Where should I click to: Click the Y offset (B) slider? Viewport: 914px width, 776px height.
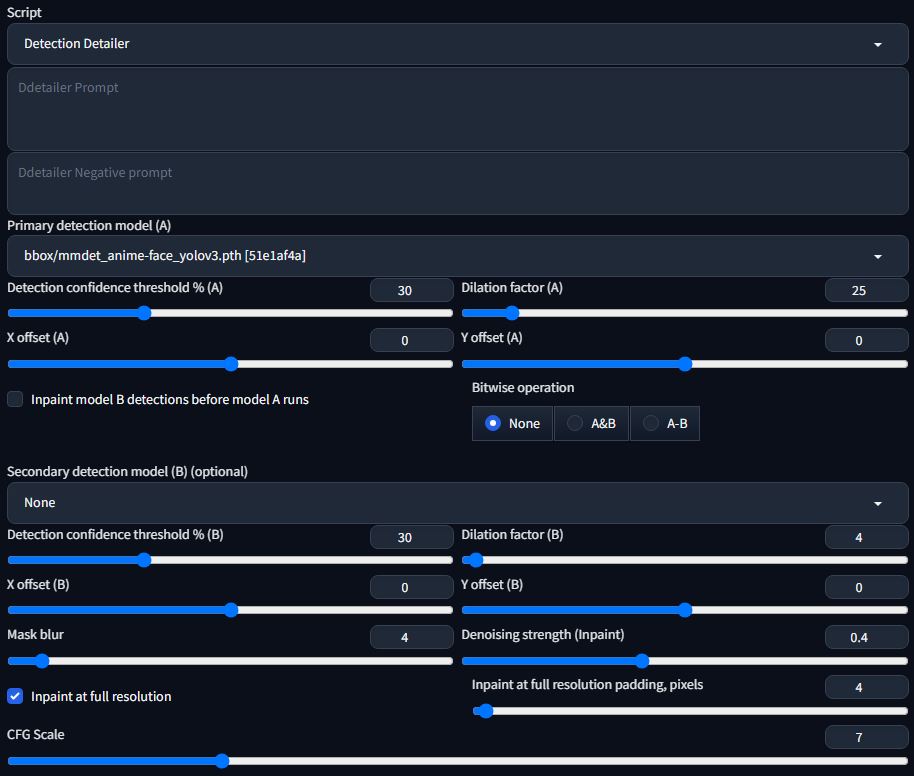tap(684, 610)
